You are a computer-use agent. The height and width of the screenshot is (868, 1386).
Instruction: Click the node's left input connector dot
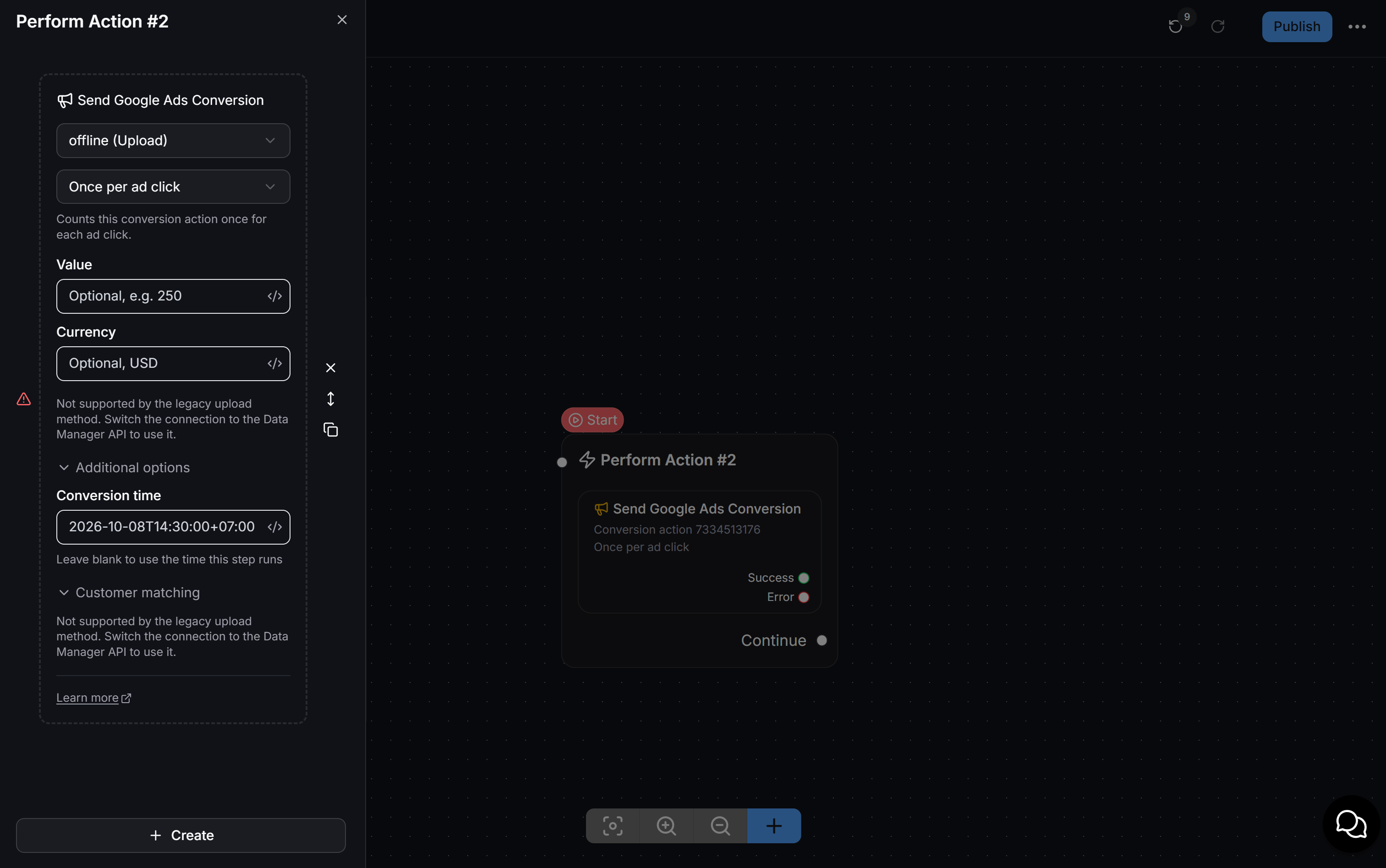tap(562, 462)
